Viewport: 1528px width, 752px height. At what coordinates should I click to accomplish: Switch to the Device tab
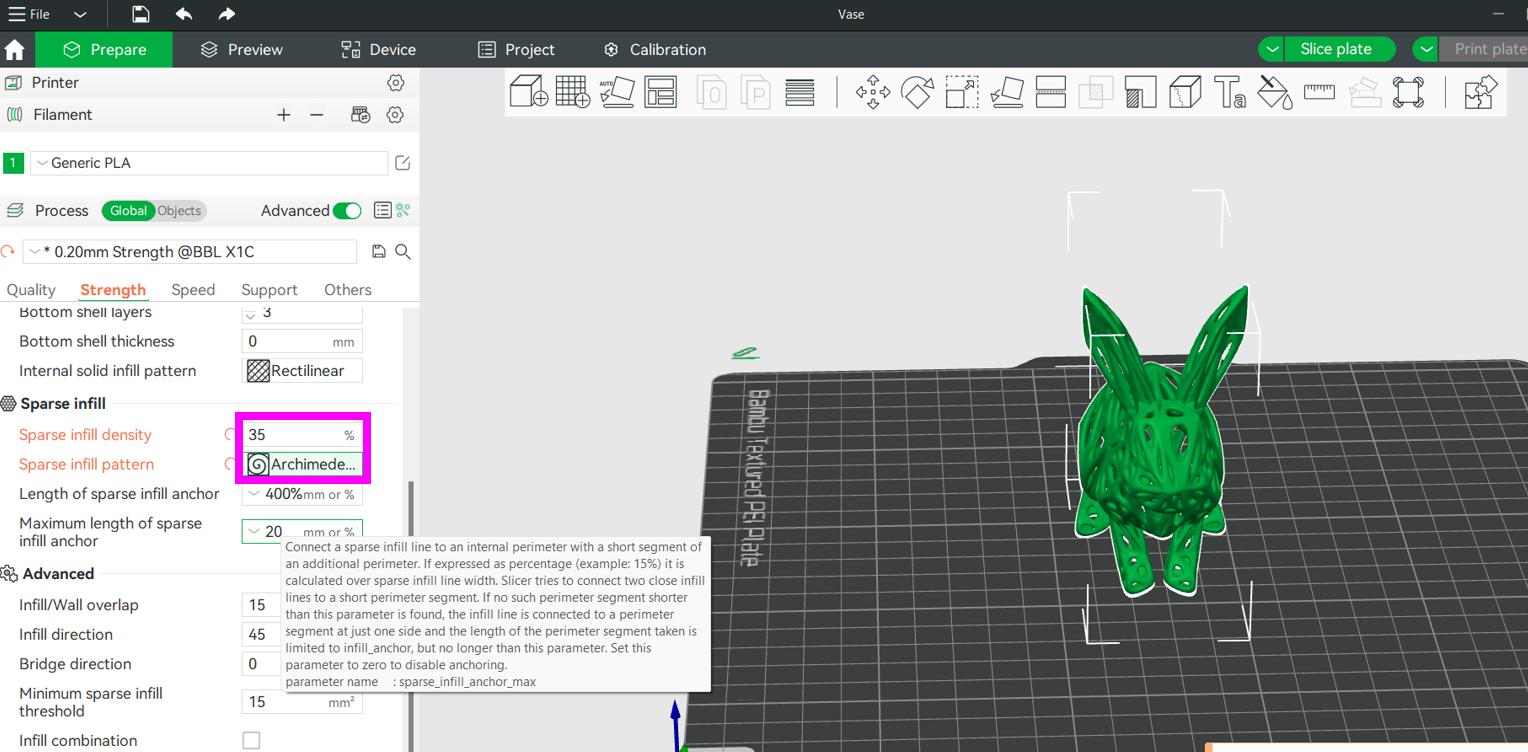click(x=378, y=49)
